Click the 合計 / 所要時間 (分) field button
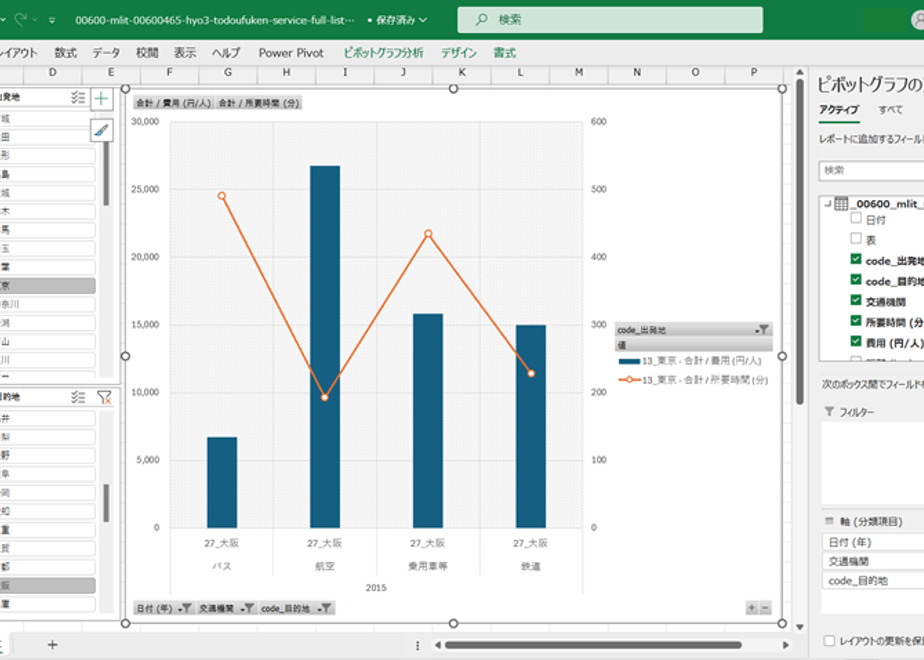Image resolution: width=924 pixels, height=660 pixels. tap(259, 103)
